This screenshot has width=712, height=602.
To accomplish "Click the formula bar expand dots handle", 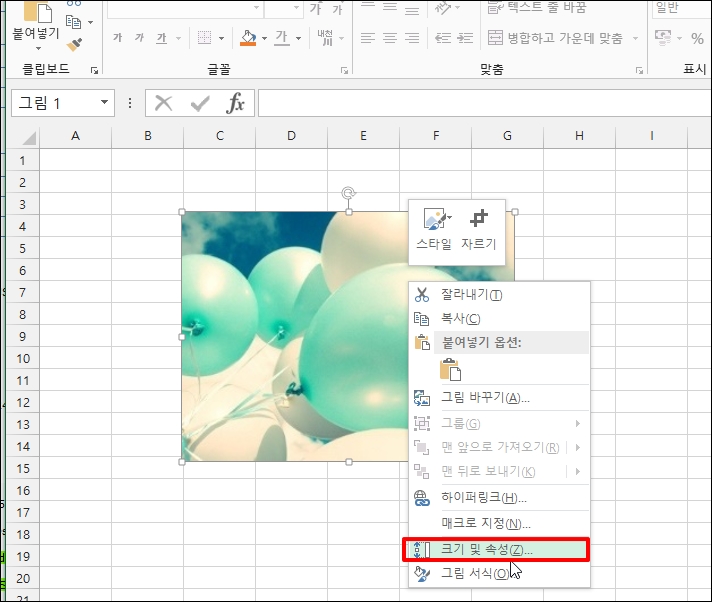I will 130,103.
